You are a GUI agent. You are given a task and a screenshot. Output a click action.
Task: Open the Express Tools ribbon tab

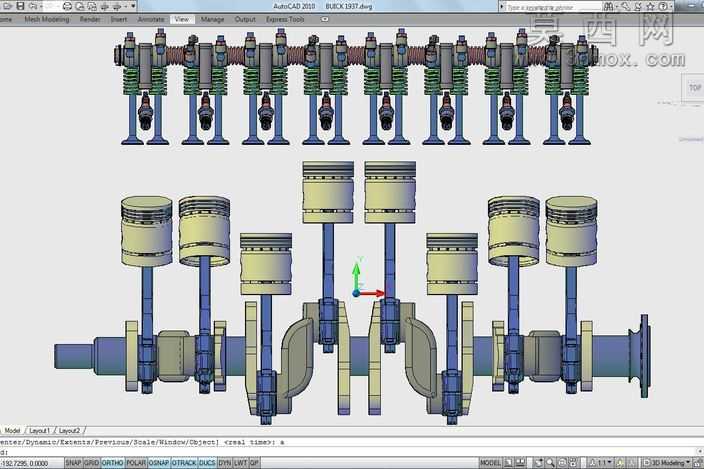(285, 19)
